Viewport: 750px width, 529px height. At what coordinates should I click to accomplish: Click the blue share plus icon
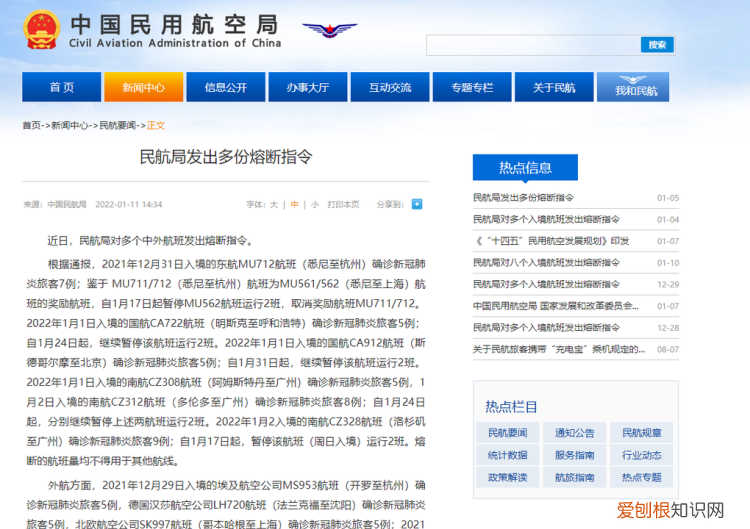[x=417, y=204]
